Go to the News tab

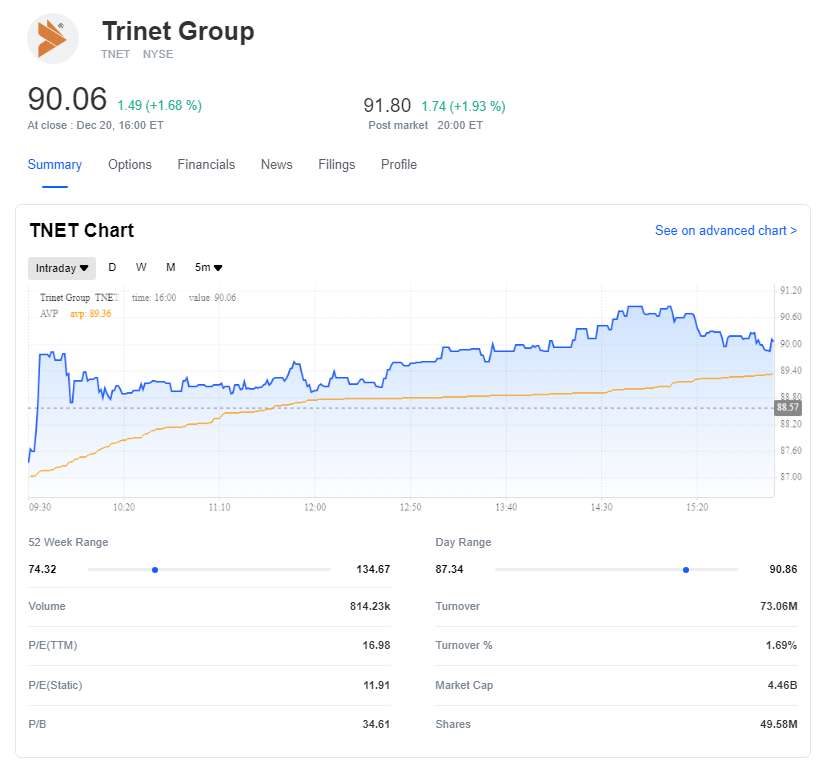[x=277, y=165]
